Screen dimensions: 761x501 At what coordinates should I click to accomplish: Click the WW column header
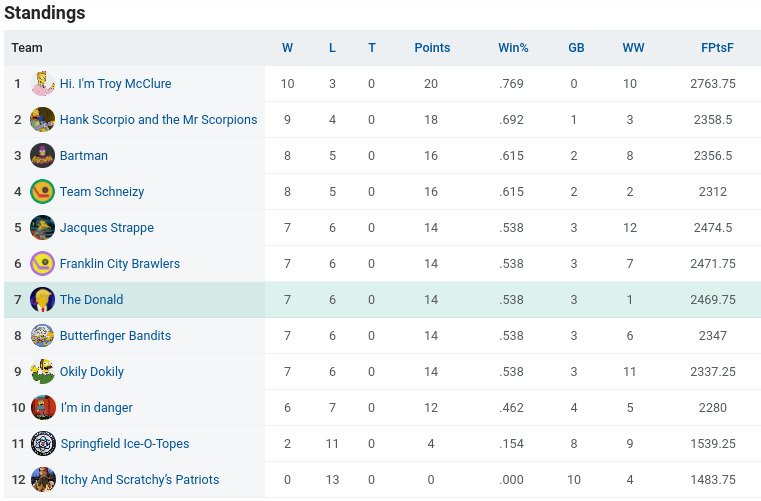pos(633,48)
